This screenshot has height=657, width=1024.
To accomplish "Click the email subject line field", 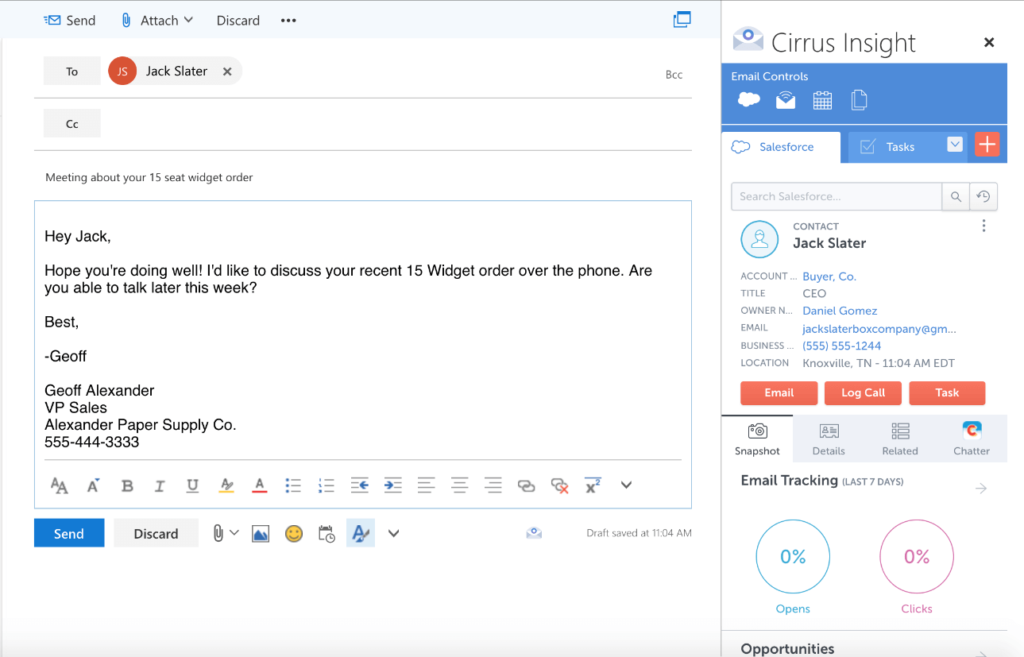I will pyautogui.click(x=362, y=177).
